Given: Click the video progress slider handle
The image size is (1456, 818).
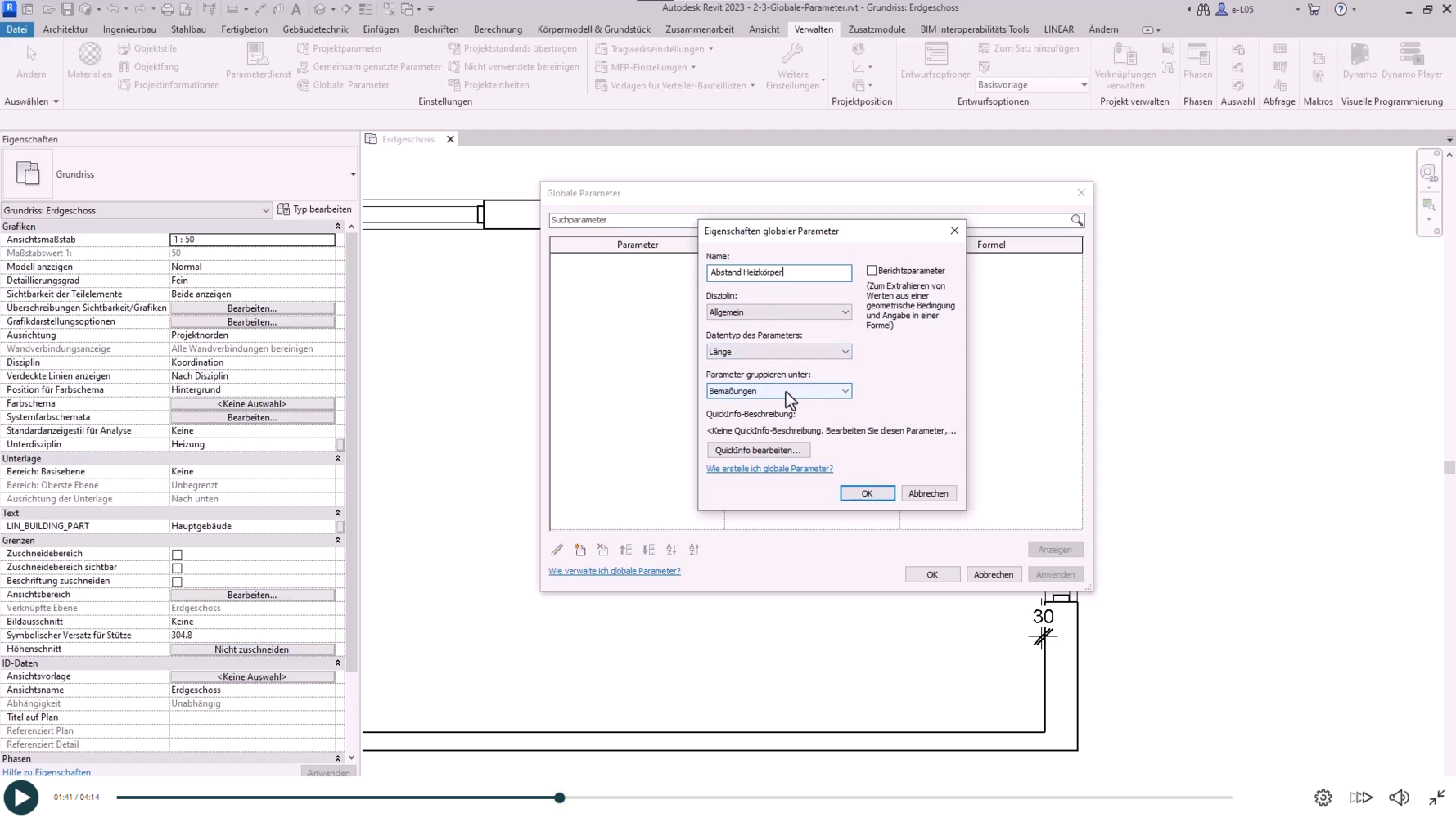Looking at the screenshot, I should (x=560, y=798).
